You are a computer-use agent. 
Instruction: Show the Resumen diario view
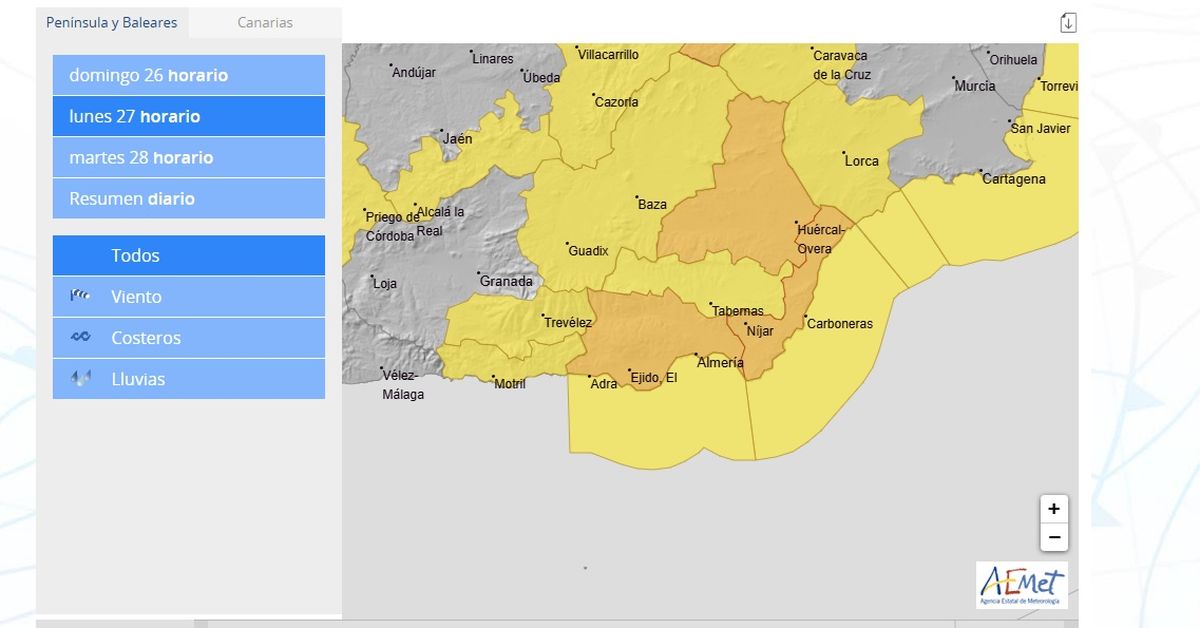tap(189, 198)
